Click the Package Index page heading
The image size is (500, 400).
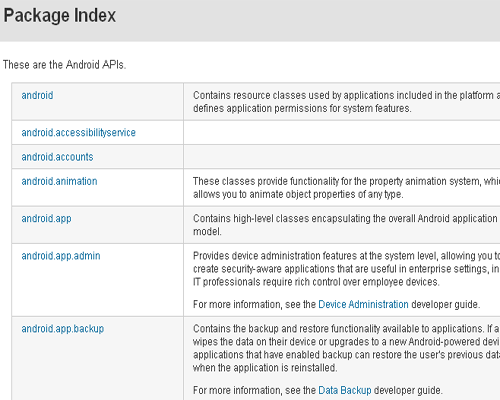60,15
